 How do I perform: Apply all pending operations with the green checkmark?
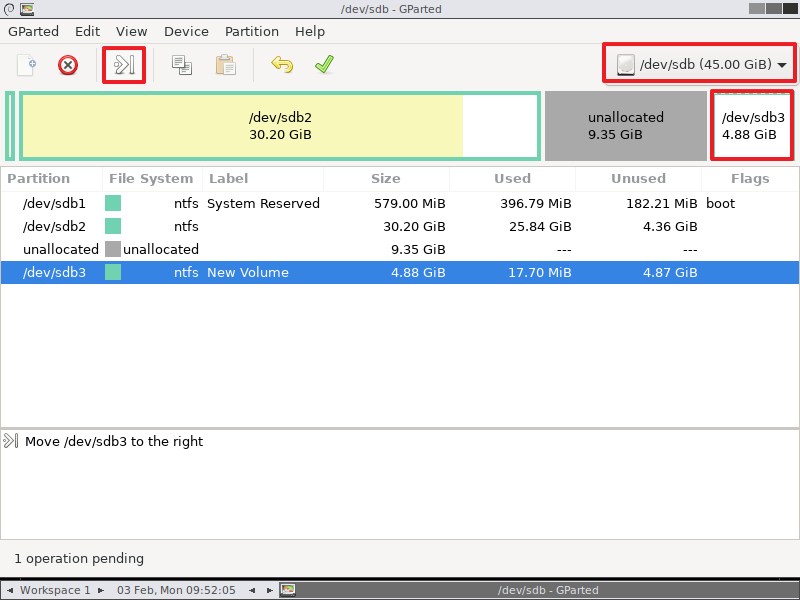[x=322, y=64]
